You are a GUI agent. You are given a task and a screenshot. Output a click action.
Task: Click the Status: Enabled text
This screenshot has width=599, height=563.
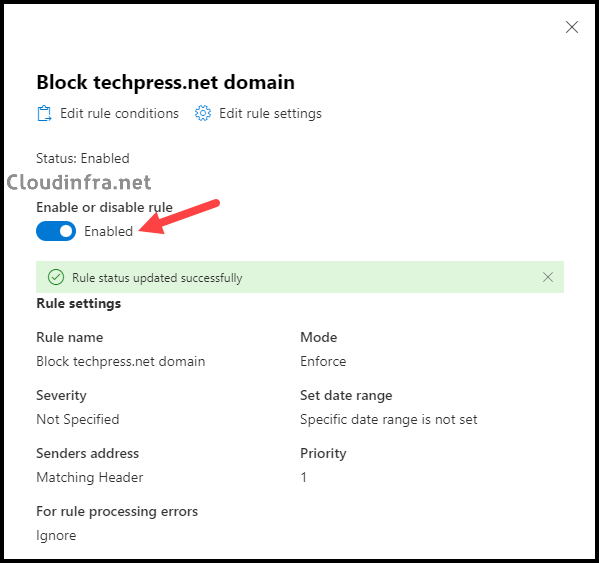[x=83, y=158]
